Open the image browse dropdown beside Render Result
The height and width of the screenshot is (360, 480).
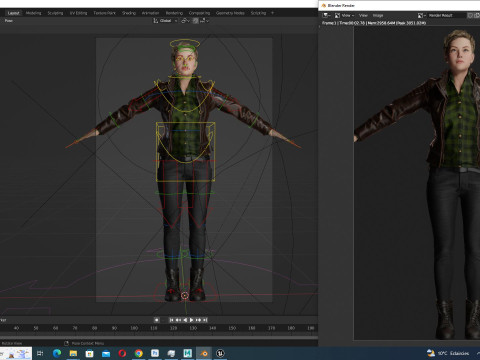422,15
